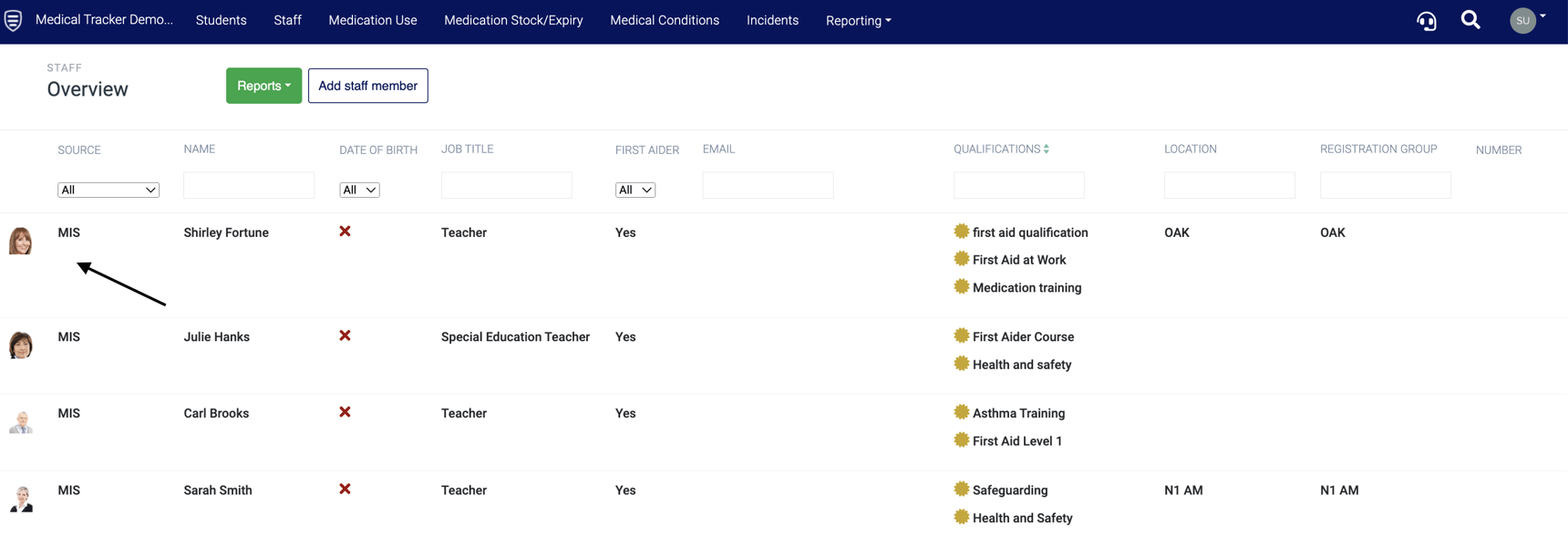This screenshot has width=1568, height=547.
Task: Click badge icon beside First Aid Level 1
Action: 961,439
